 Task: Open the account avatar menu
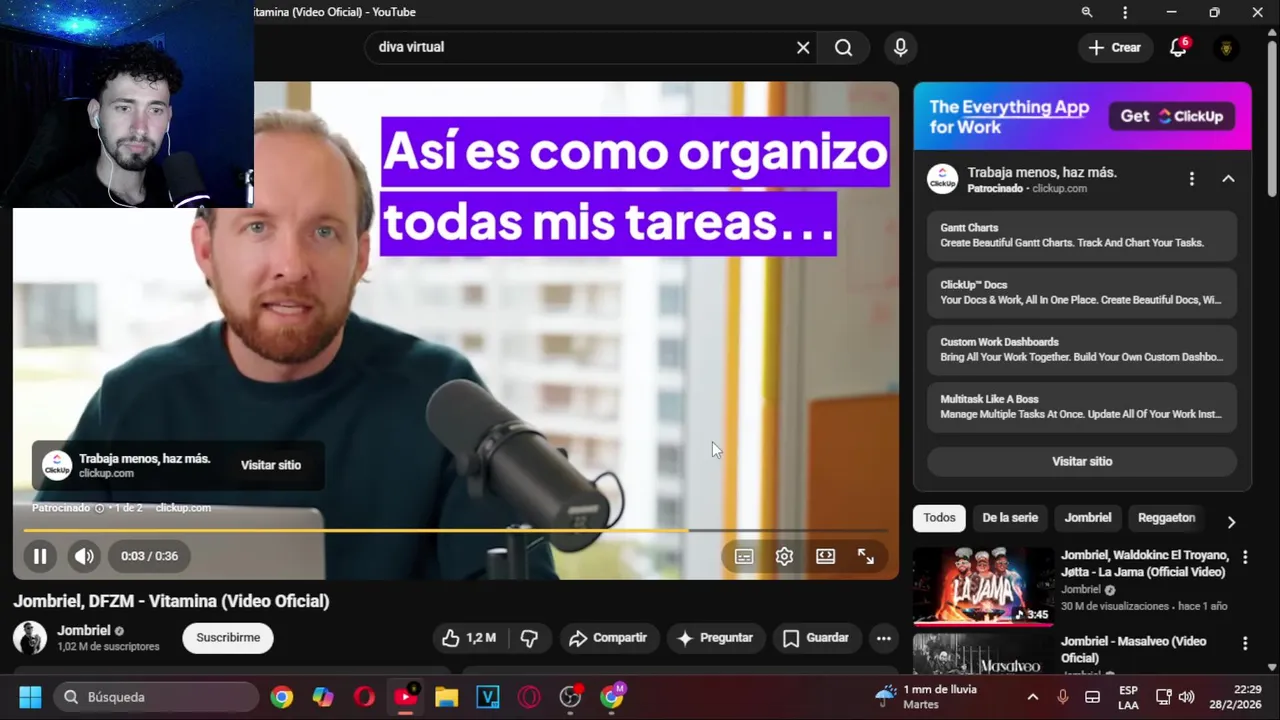[1226, 47]
